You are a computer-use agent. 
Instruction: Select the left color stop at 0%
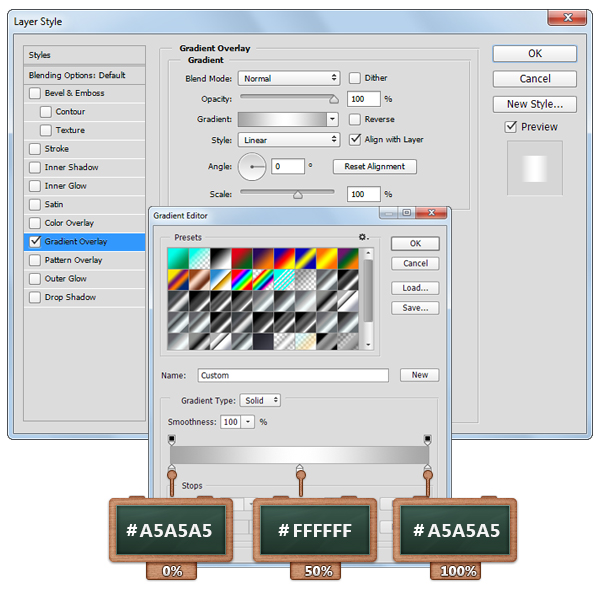click(172, 469)
